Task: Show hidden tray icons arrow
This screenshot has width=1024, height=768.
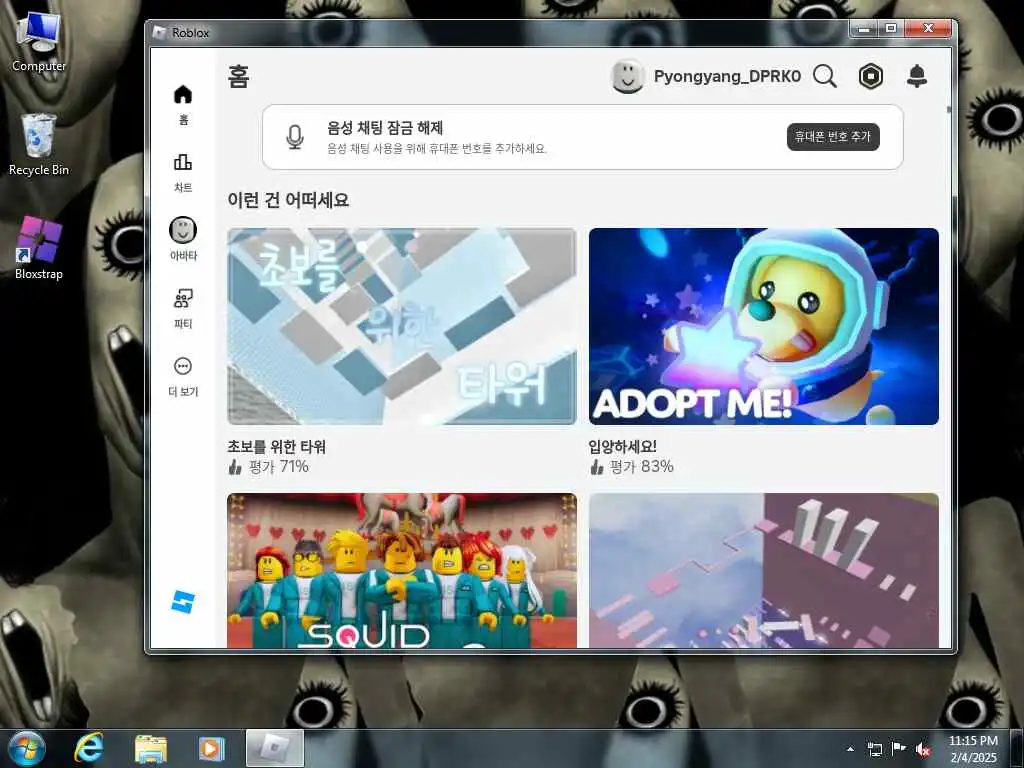Action: pos(850,749)
